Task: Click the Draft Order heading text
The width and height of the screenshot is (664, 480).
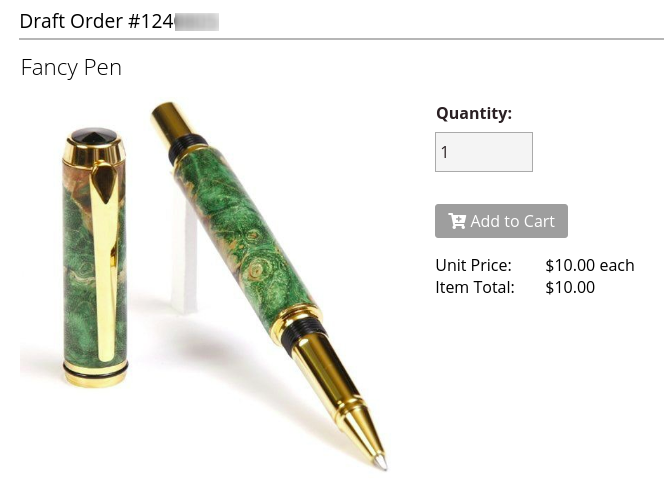Action: click(x=96, y=21)
